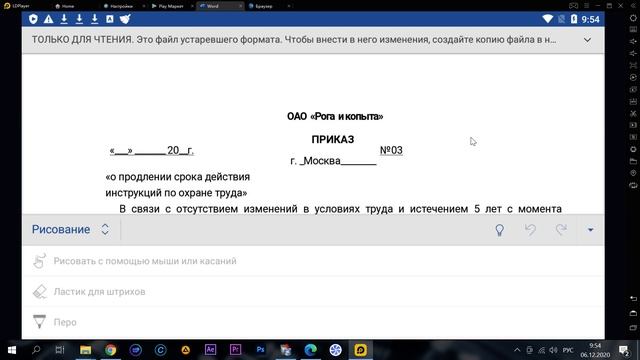Select the stroke eraser (Ластик для штрихов)
The height and width of the screenshot is (360, 640).
[313, 291]
